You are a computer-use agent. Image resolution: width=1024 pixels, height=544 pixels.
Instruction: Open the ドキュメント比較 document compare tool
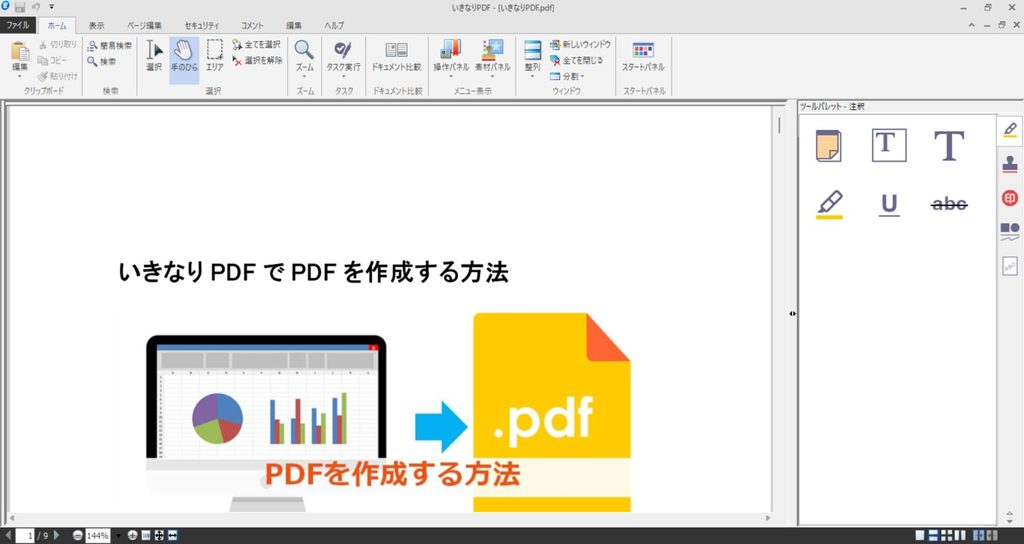point(396,57)
